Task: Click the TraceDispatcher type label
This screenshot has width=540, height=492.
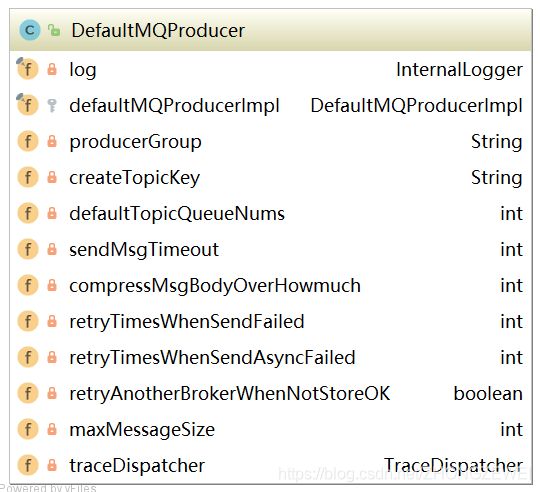Action: [x=454, y=465]
